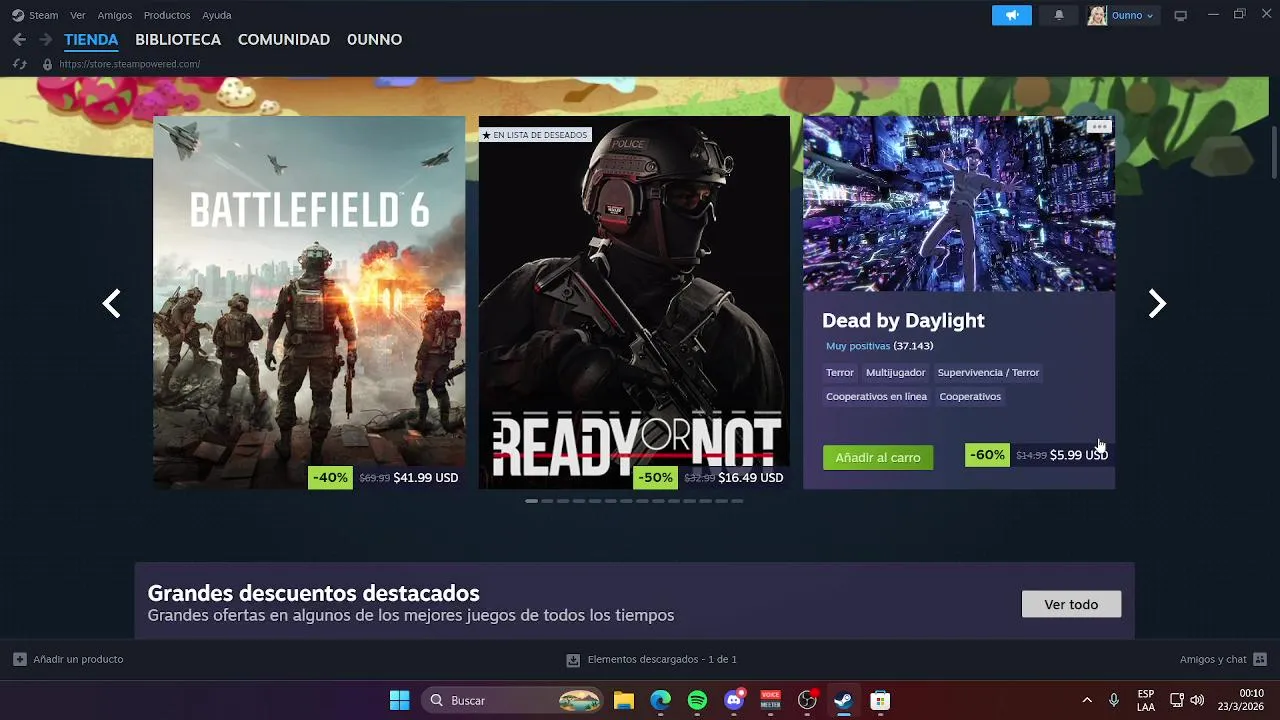Open the Ready or Not game card
Screen dimensions: 1280x720
(x=634, y=302)
